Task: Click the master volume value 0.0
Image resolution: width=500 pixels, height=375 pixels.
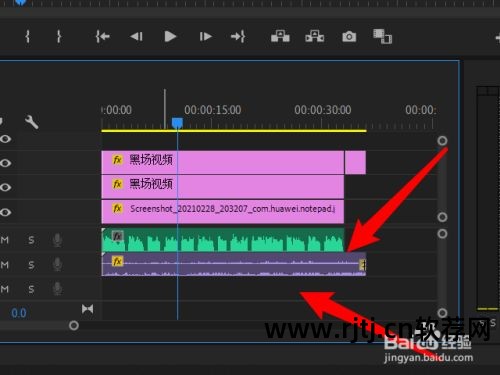Action: tap(19, 313)
